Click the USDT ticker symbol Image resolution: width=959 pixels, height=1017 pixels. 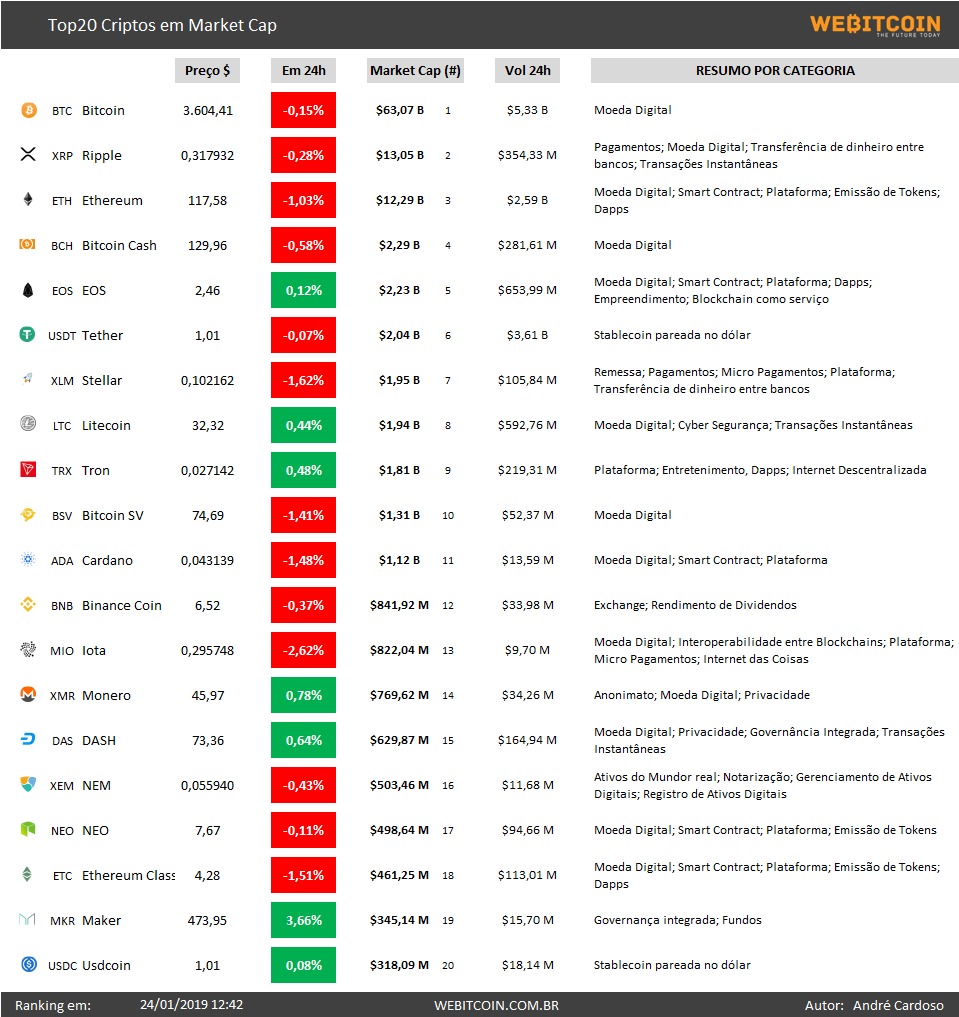pyautogui.click(x=62, y=336)
